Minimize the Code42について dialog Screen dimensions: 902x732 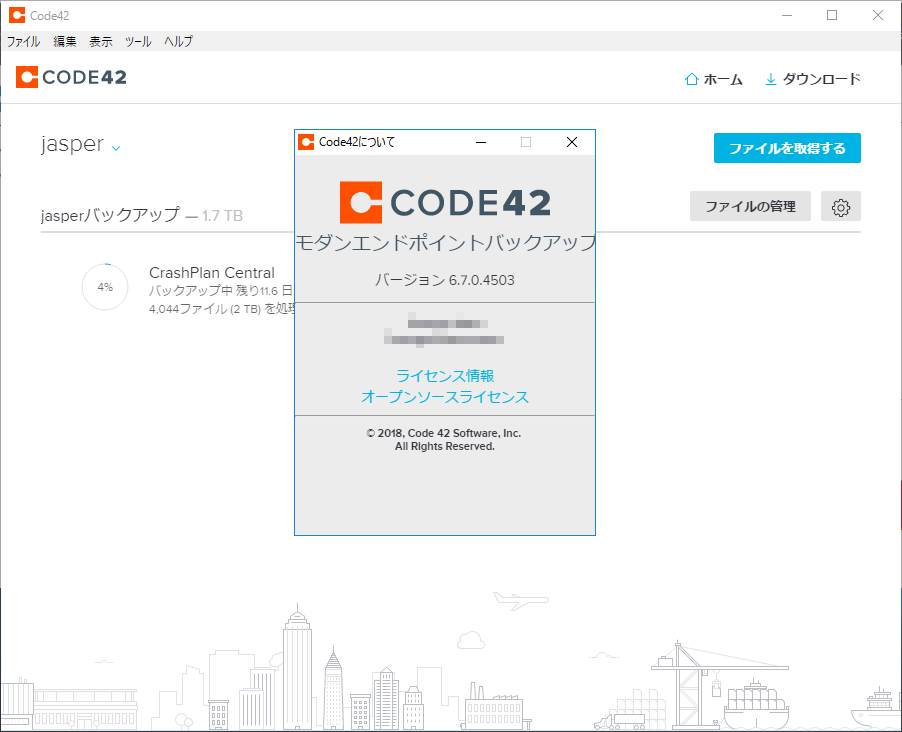click(x=481, y=142)
